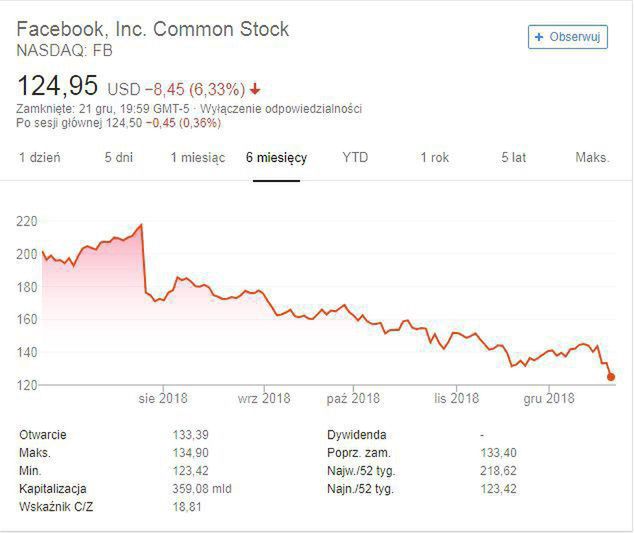Image resolution: width=634 pixels, height=533 pixels.
Task: Click the gru 2018 axis label
Action: 548,398
